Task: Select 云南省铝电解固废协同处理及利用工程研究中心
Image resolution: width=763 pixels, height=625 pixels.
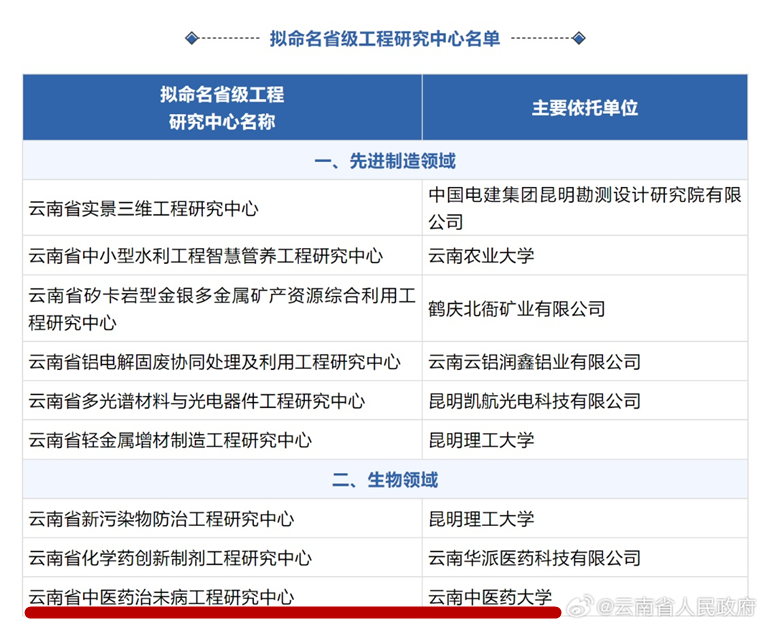Action: 222,362
